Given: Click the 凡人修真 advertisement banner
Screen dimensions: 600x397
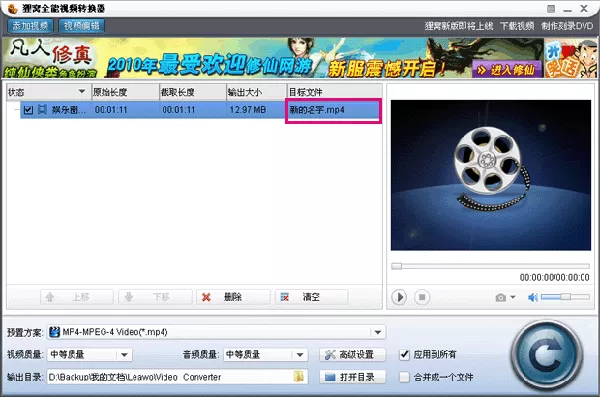Looking at the screenshot, I should point(272,58).
